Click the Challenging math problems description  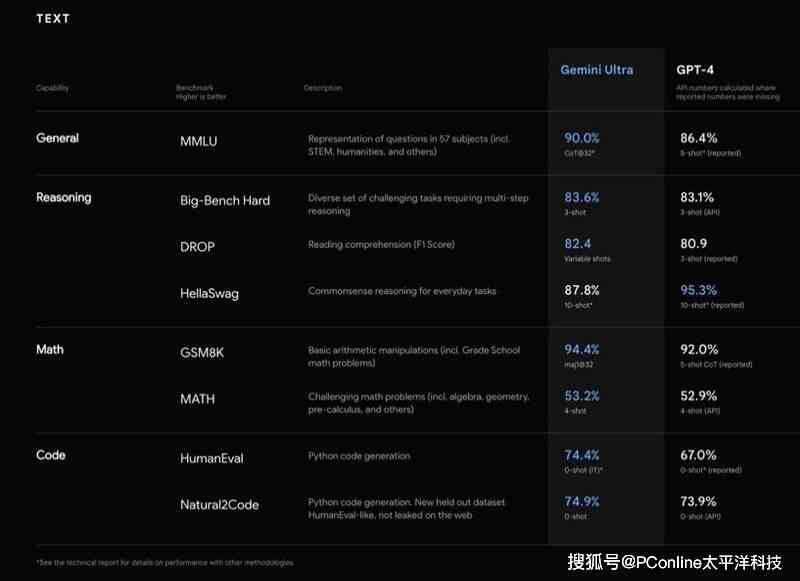[418, 403]
